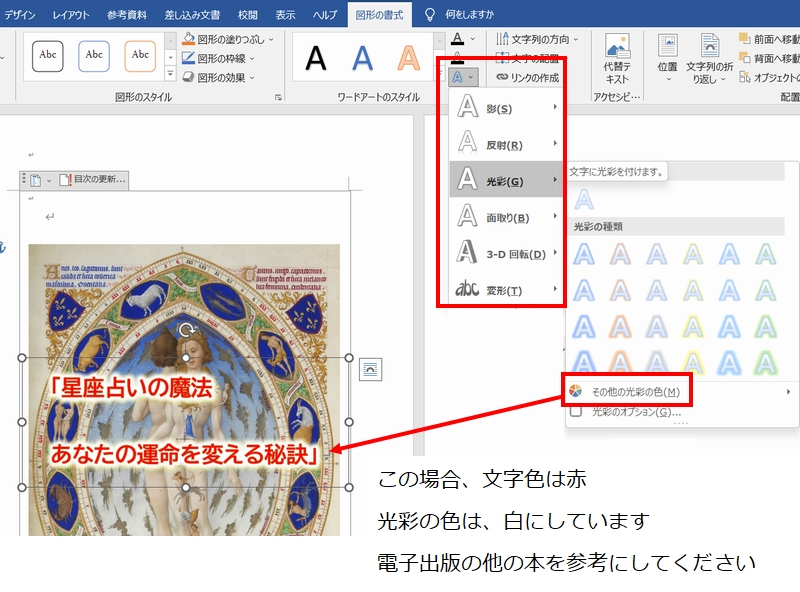Choose third-row gray glow variation
This screenshot has height=592, width=800.
tap(657, 327)
